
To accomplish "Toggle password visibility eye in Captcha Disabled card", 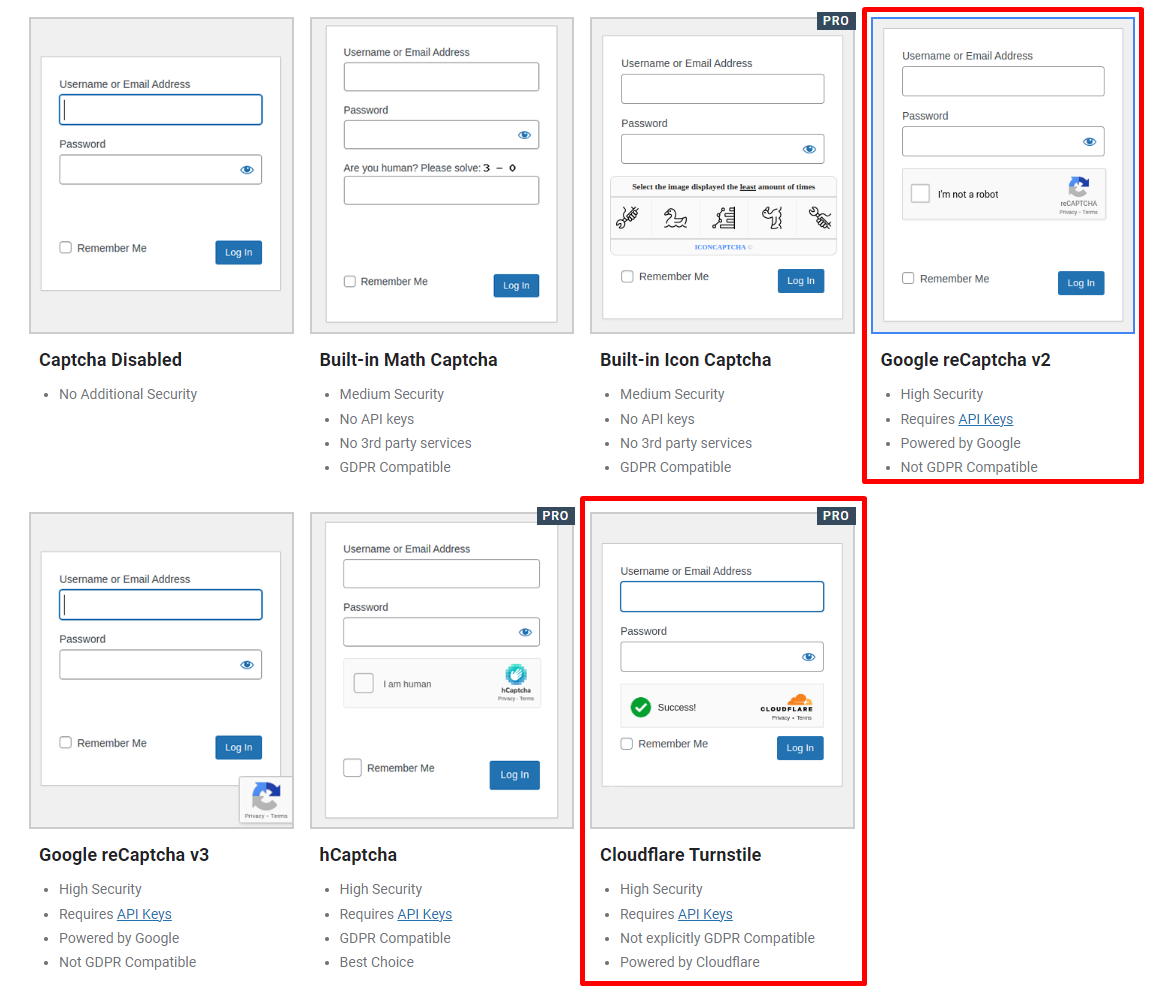I will (x=247, y=170).
